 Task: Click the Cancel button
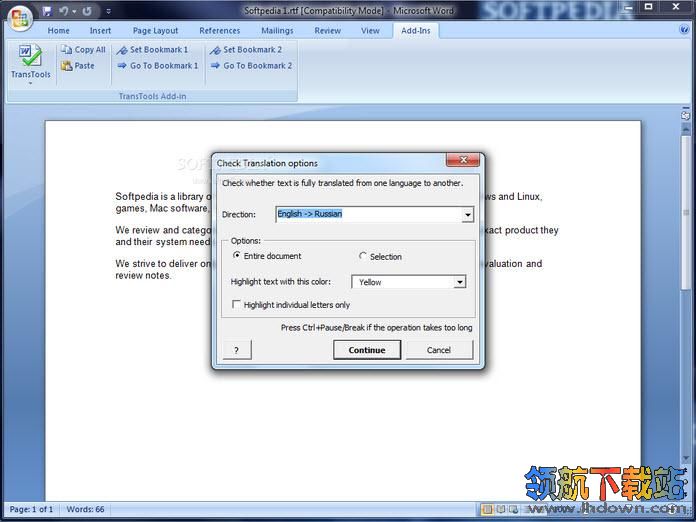coord(439,350)
